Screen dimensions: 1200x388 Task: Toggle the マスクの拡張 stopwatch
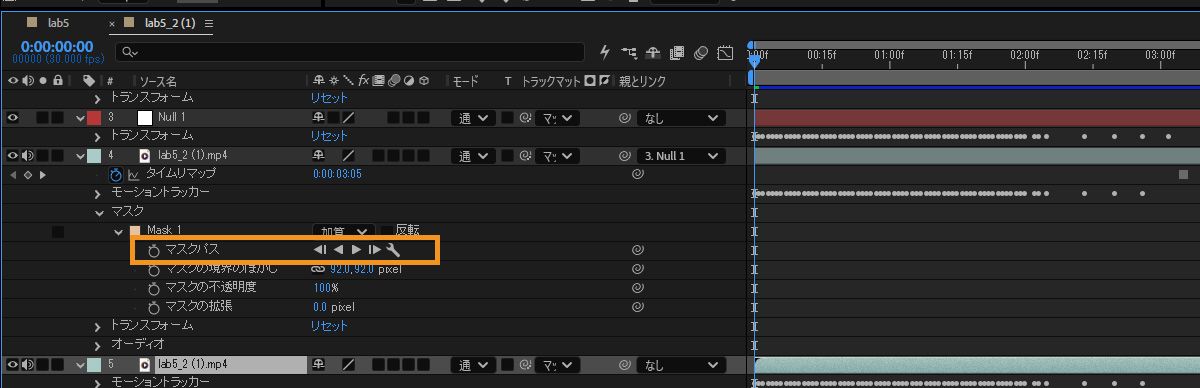154,307
